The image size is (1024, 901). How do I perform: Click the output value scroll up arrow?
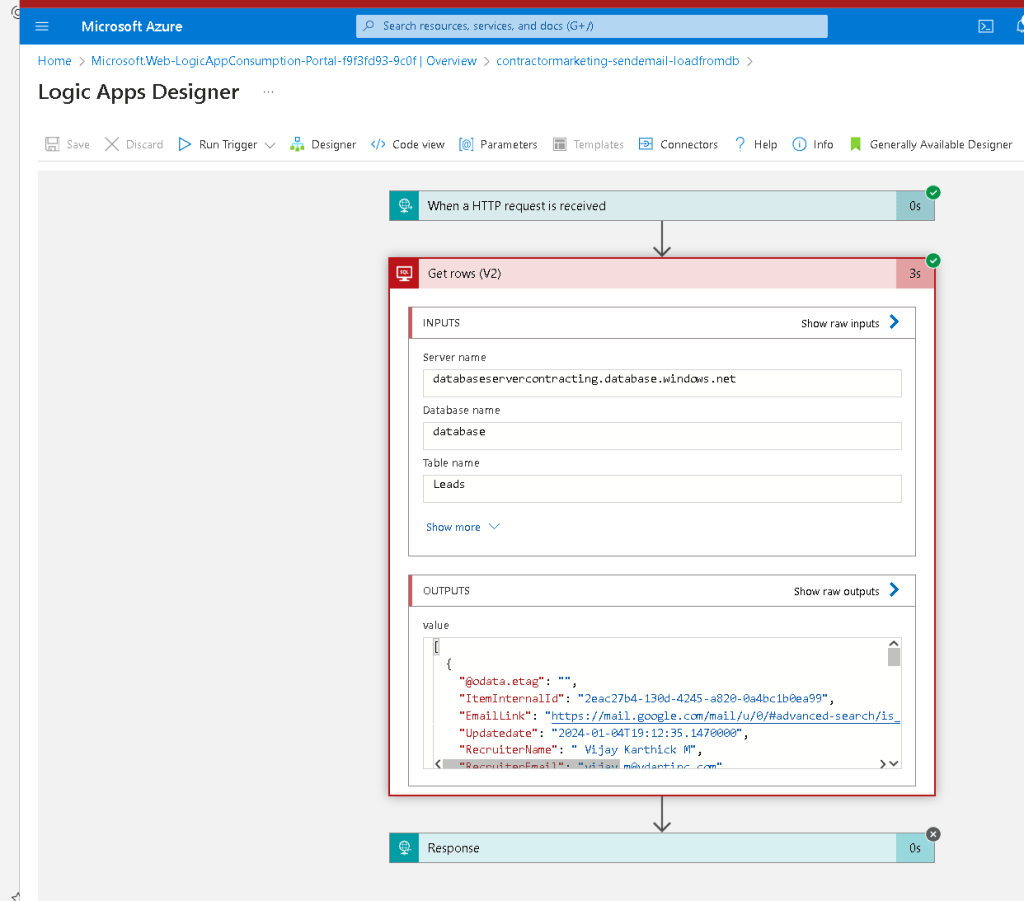click(x=893, y=644)
